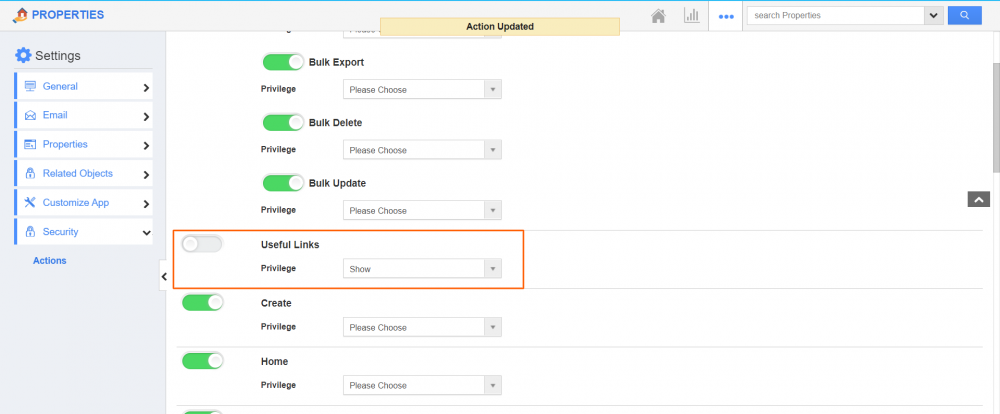Turn off the Create toggle
This screenshot has width=1000, height=414.
point(202,302)
